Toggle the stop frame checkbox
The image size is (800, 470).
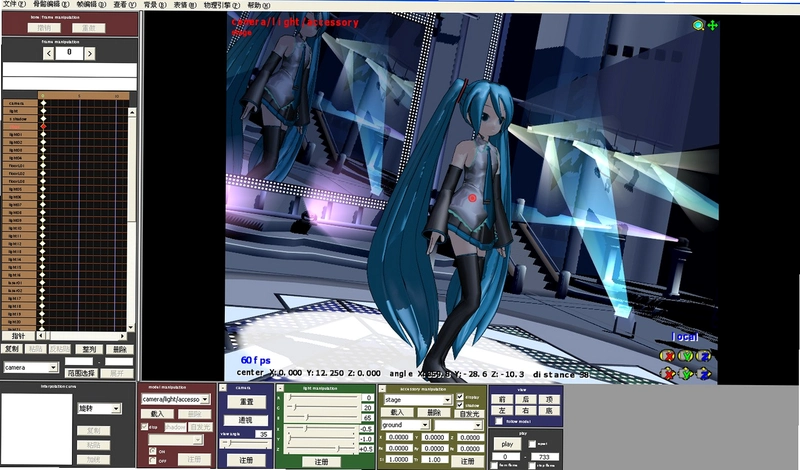(532, 465)
